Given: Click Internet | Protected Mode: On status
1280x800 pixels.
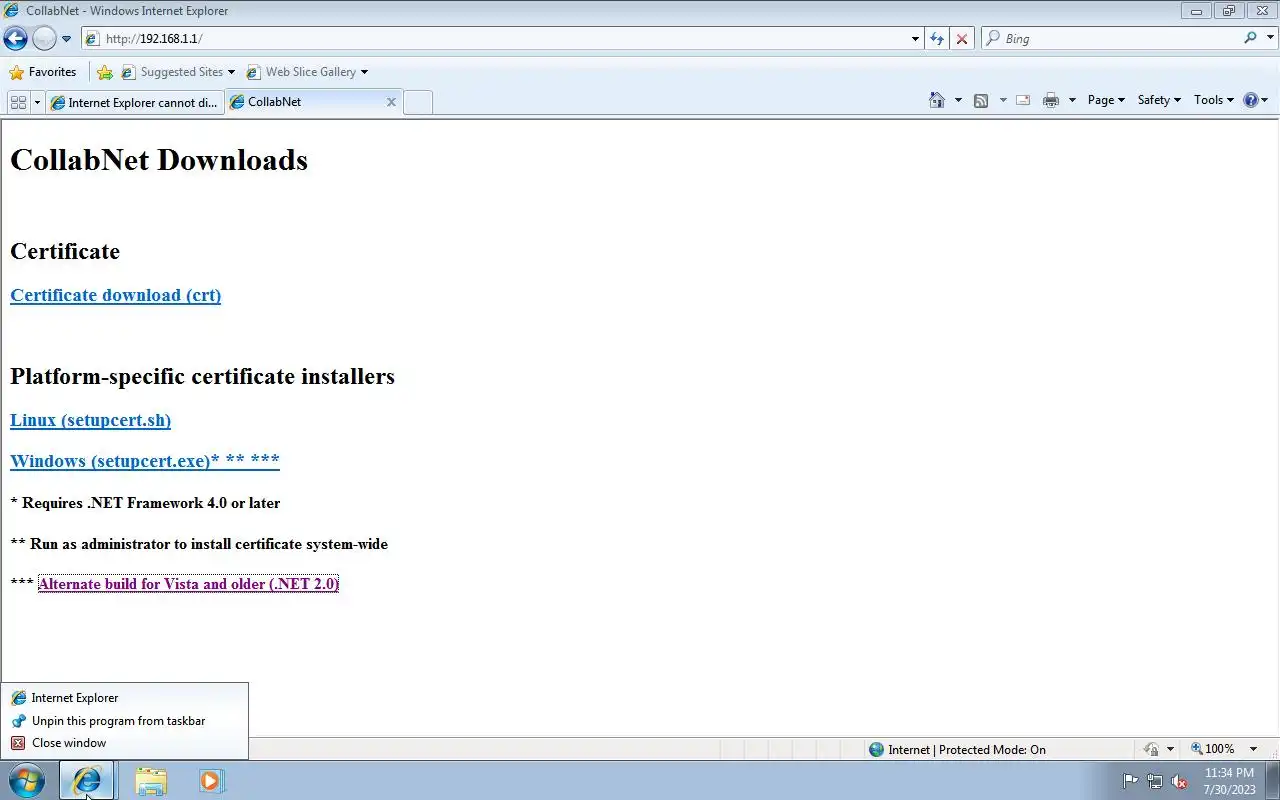Looking at the screenshot, I should [957, 749].
